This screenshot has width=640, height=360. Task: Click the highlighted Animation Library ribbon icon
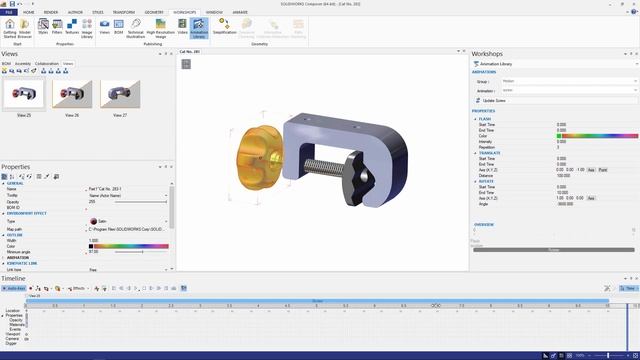(x=199, y=28)
